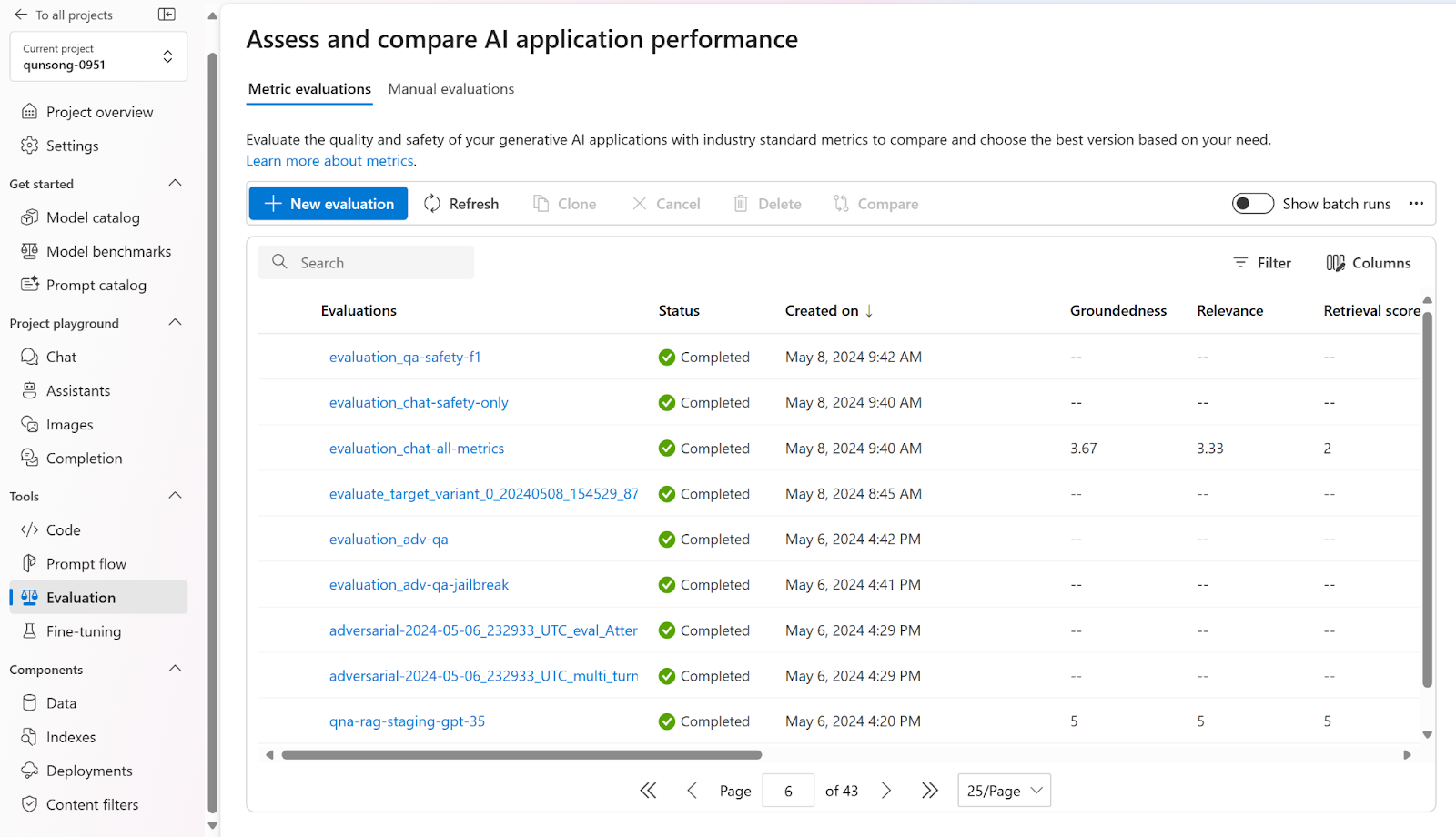Open the Filter option above the table
1456x837 pixels.
[x=1262, y=263]
